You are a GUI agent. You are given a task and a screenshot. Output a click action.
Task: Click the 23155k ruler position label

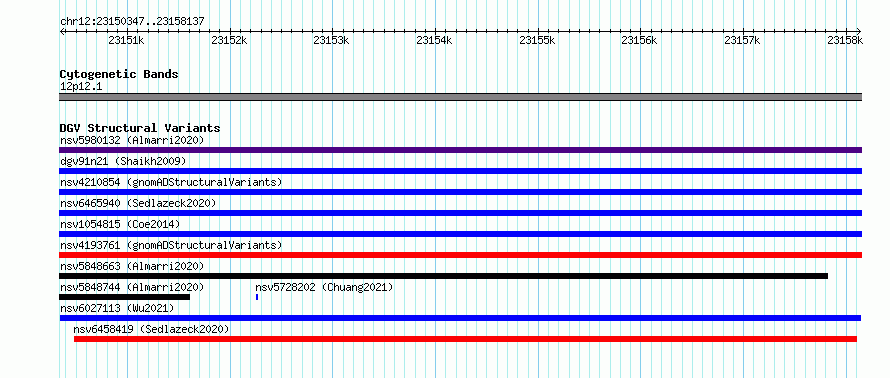pos(537,40)
